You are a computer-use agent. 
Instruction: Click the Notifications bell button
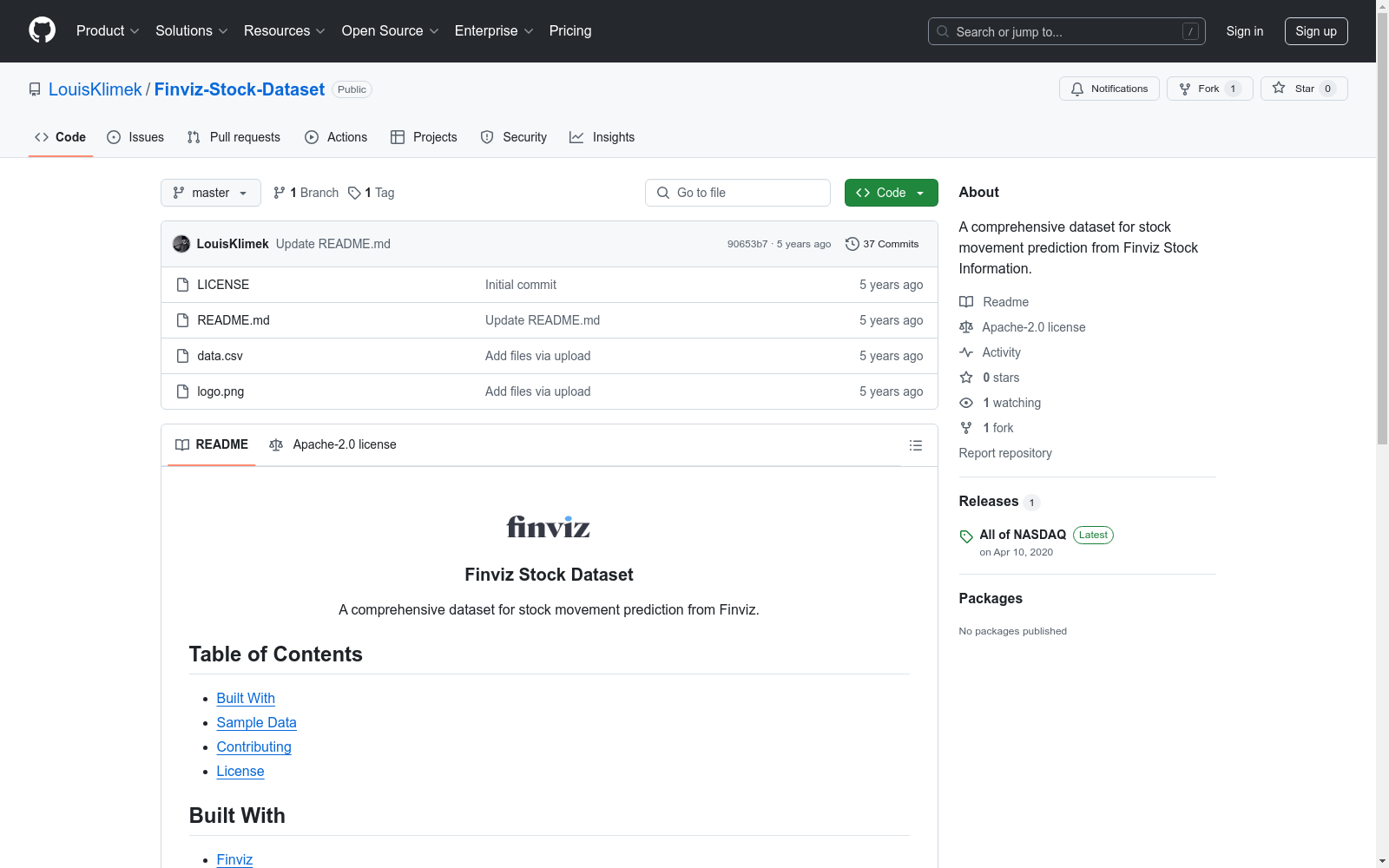(x=1109, y=89)
